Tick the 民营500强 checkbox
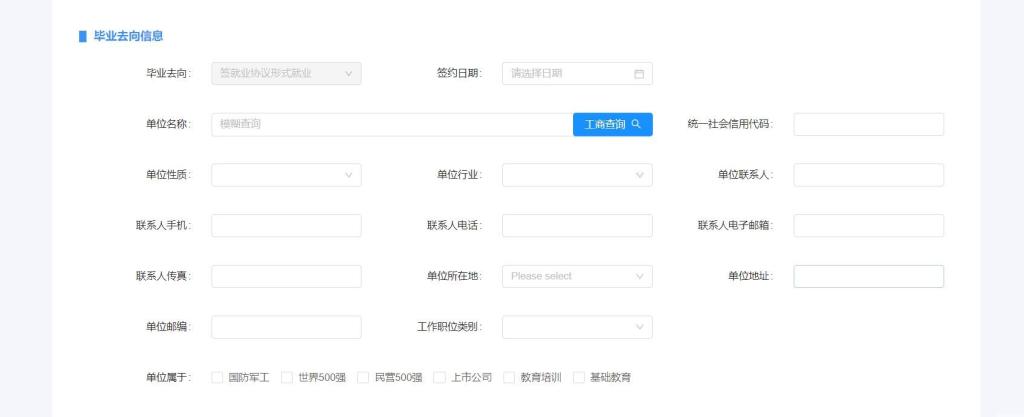This screenshot has width=1024, height=417. click(x=363, y=378)
